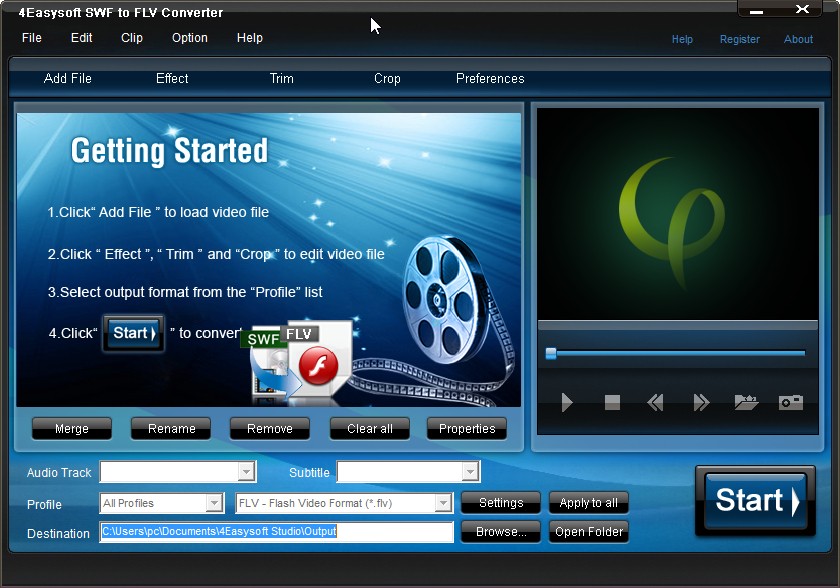The image size is (840, 588).
Task: Click the rewind icon under the preview
Action: pos(655,403)
